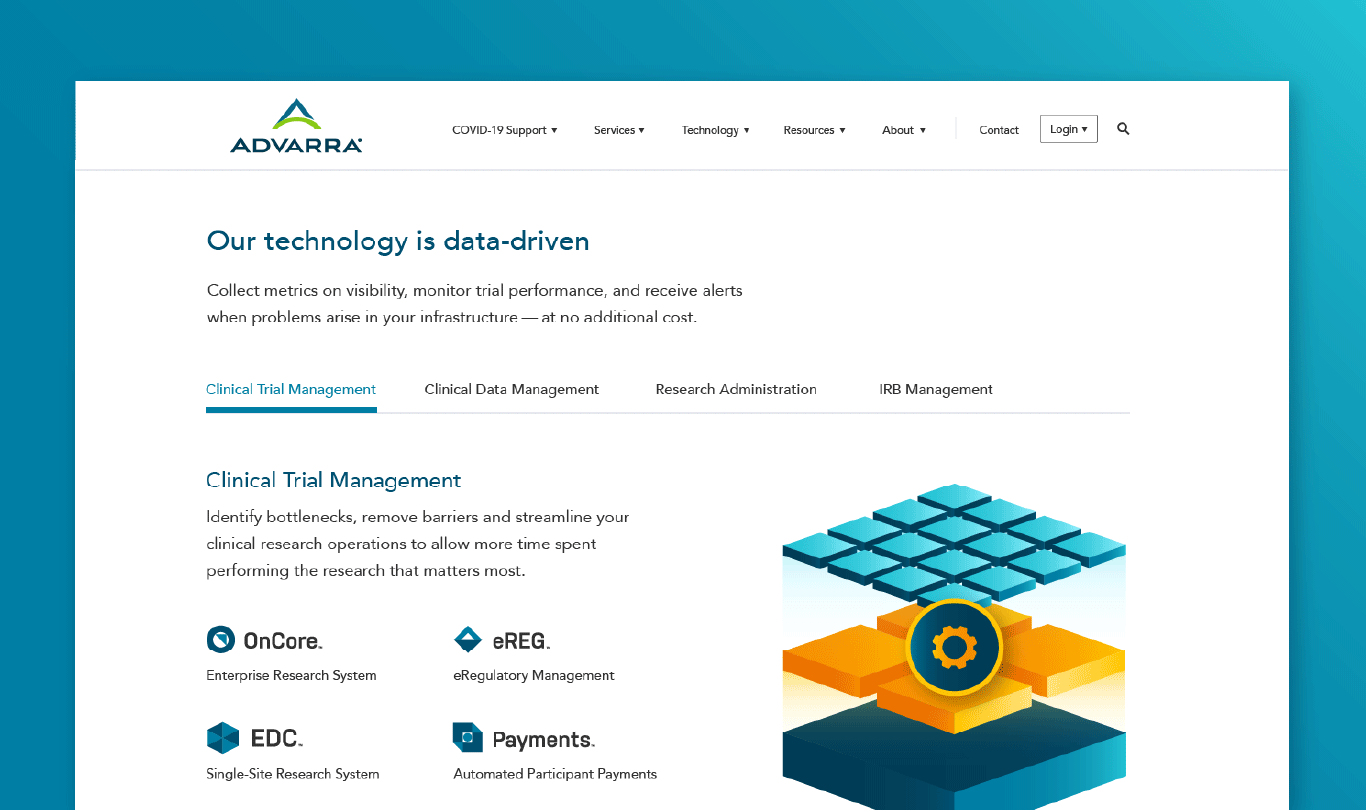Open the EDC product name link

tap(277, 739)
